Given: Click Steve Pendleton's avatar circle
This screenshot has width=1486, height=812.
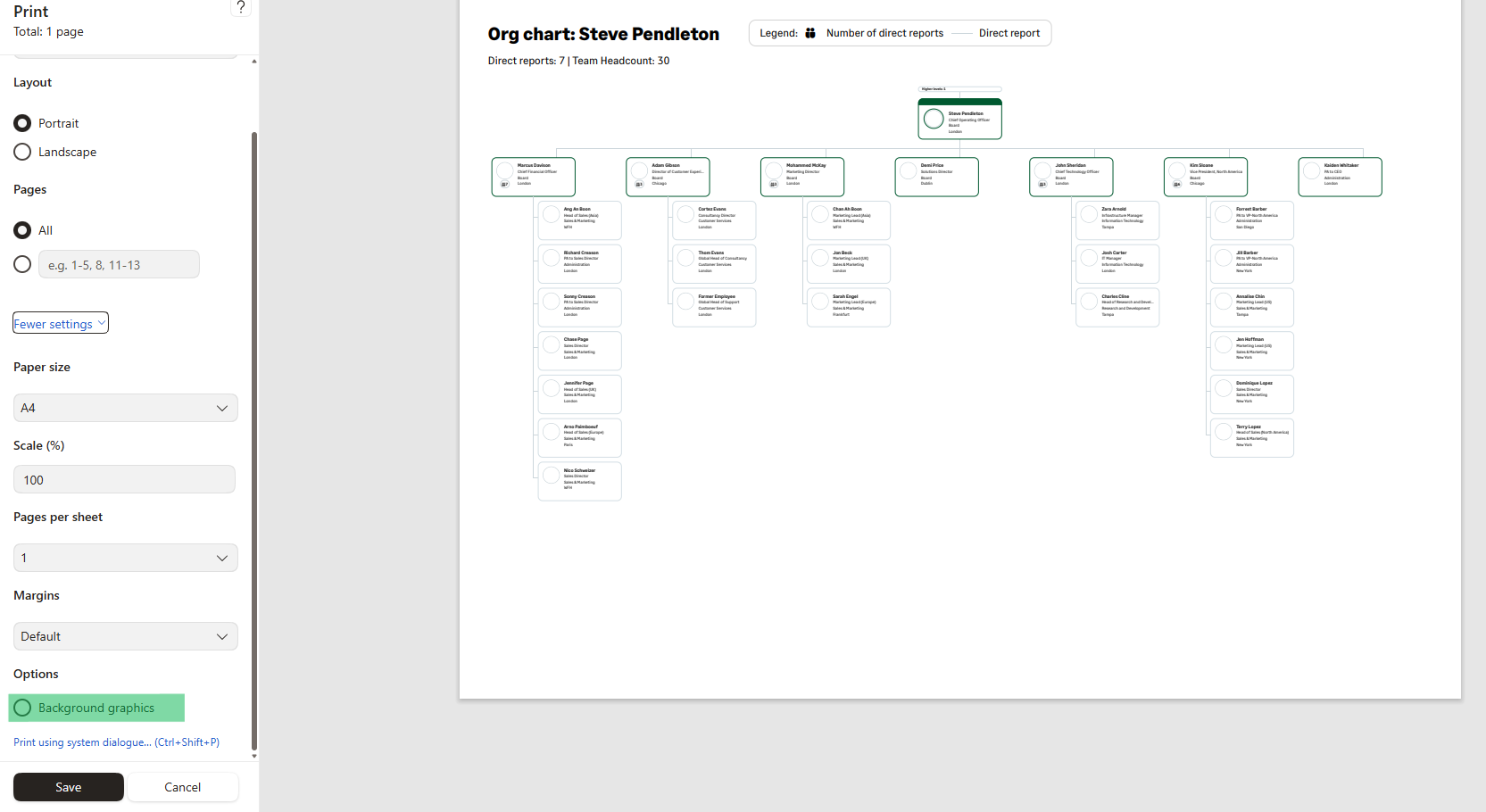Looking at the screenshot, I should tap(934, 119).
